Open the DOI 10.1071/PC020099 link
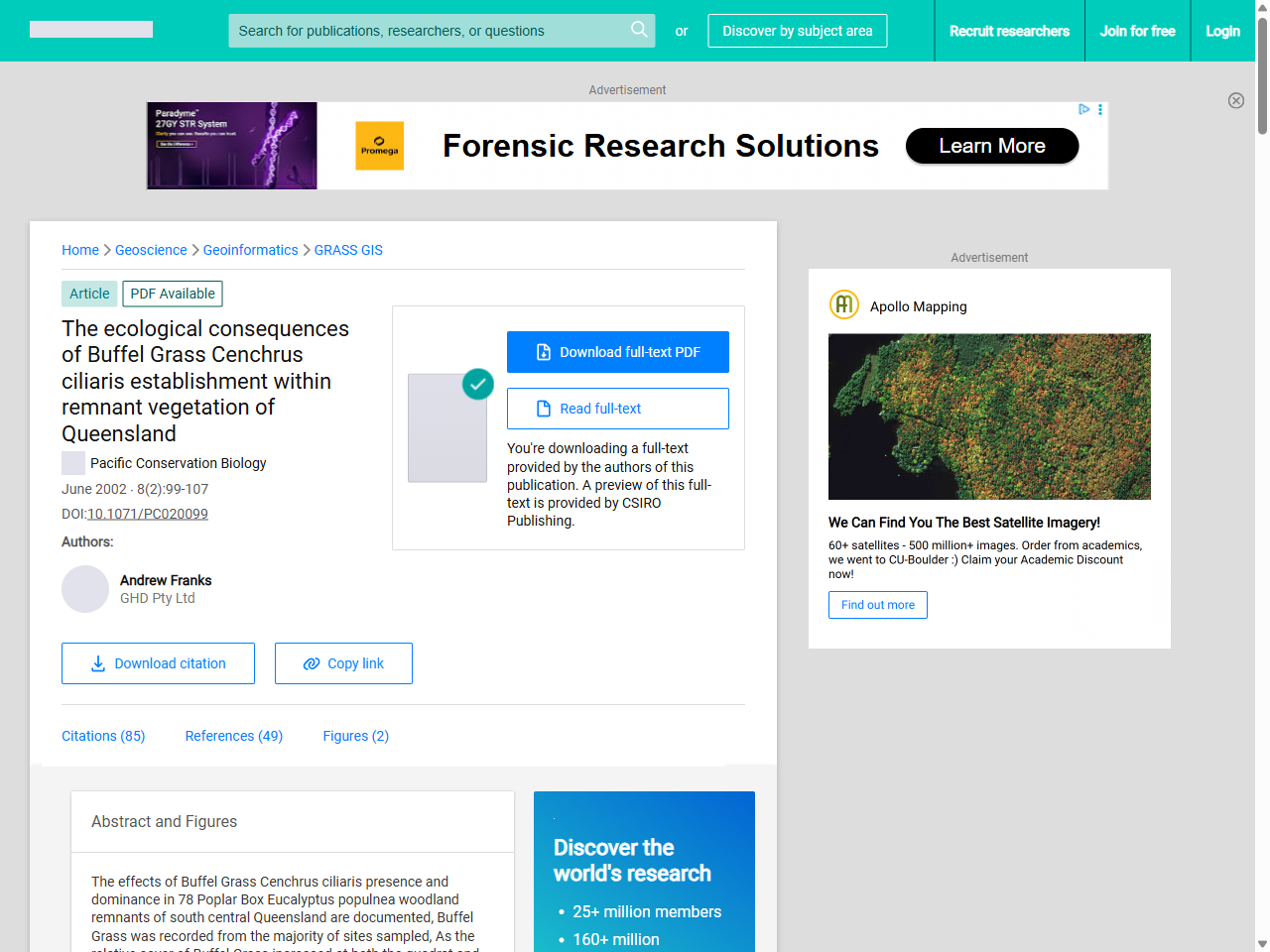This screenshot has width=1270, height=952. (147, 514)
